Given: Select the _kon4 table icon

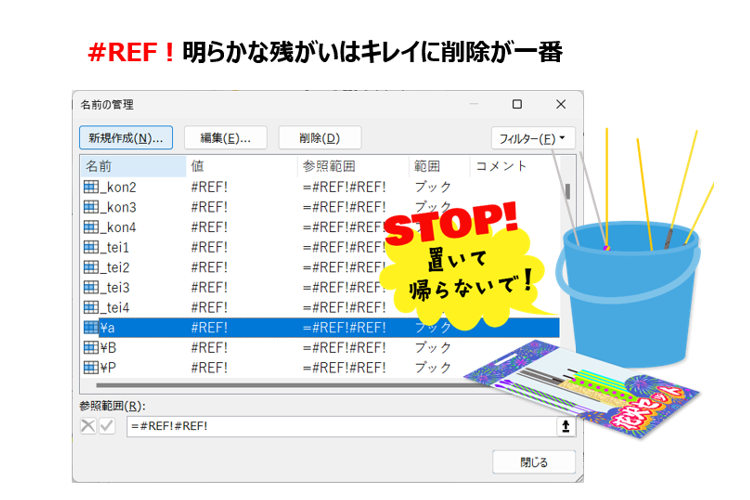Looking at the screenshot, I should [91, 227].
